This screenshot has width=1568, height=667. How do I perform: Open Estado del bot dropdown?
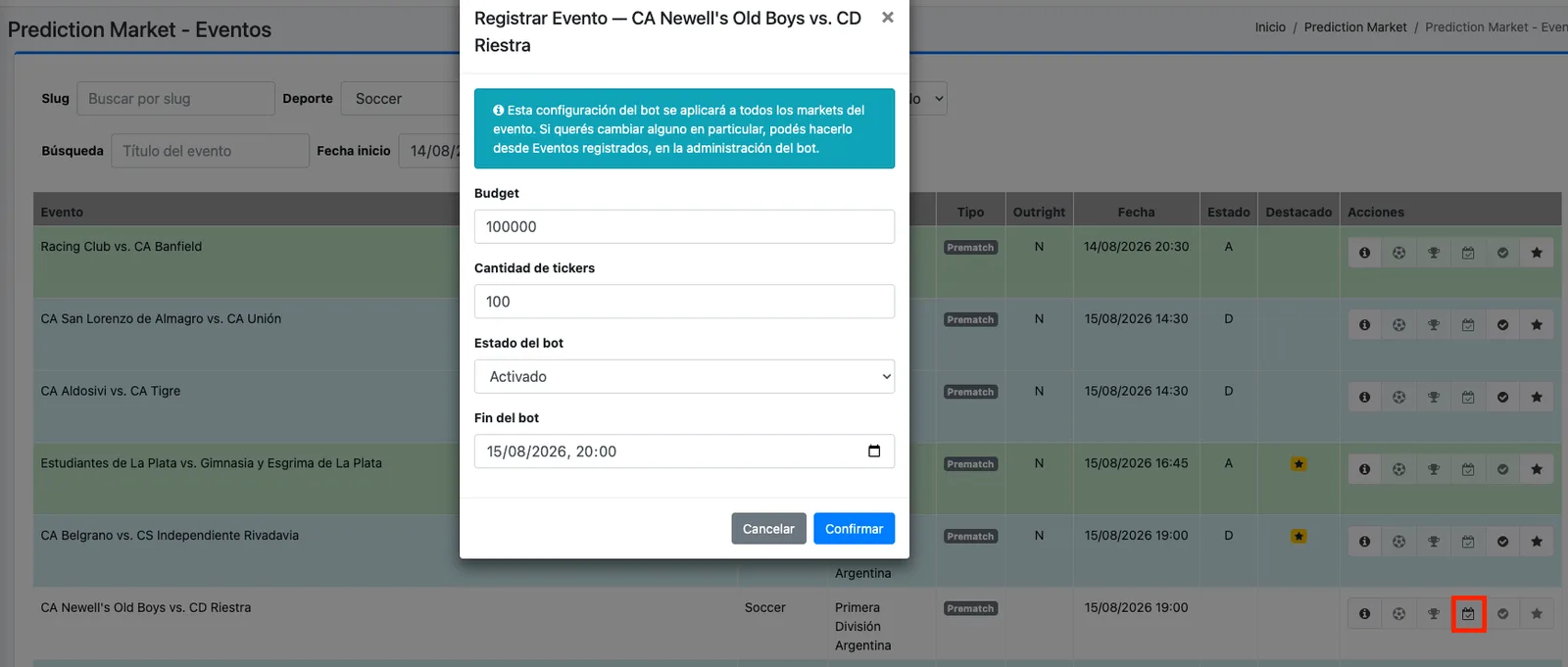point(684,376)
